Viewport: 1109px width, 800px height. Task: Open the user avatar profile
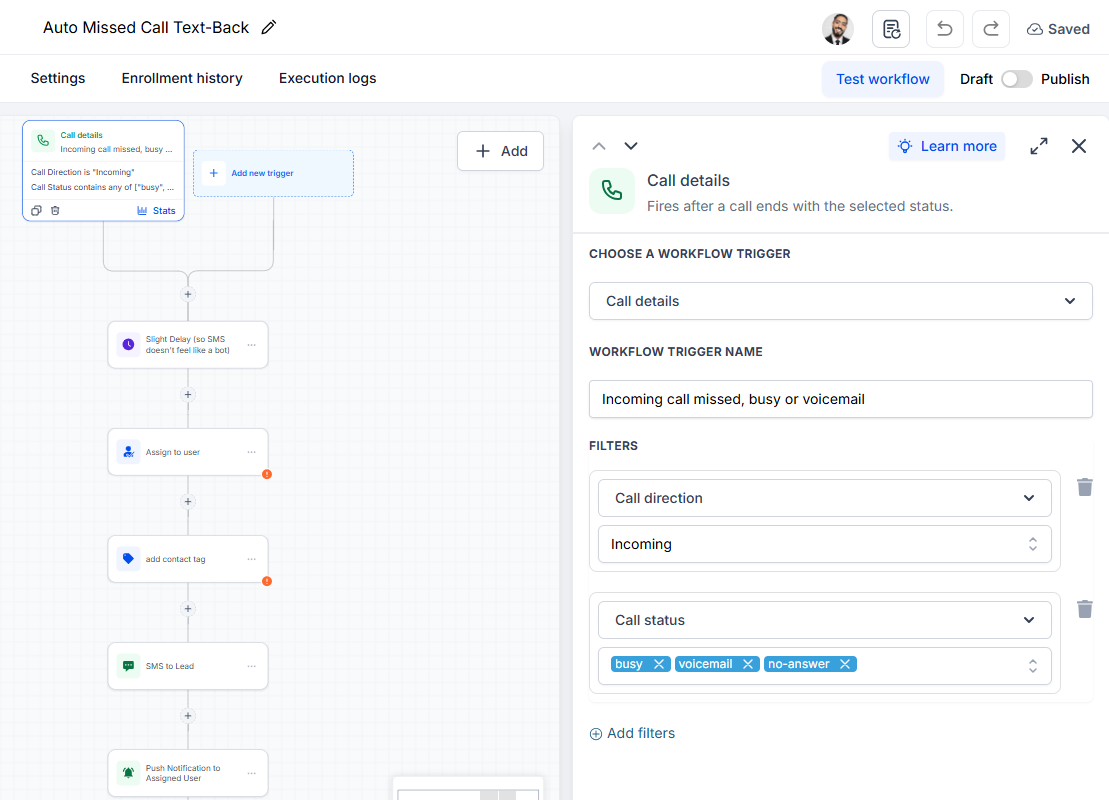(837, 29)
